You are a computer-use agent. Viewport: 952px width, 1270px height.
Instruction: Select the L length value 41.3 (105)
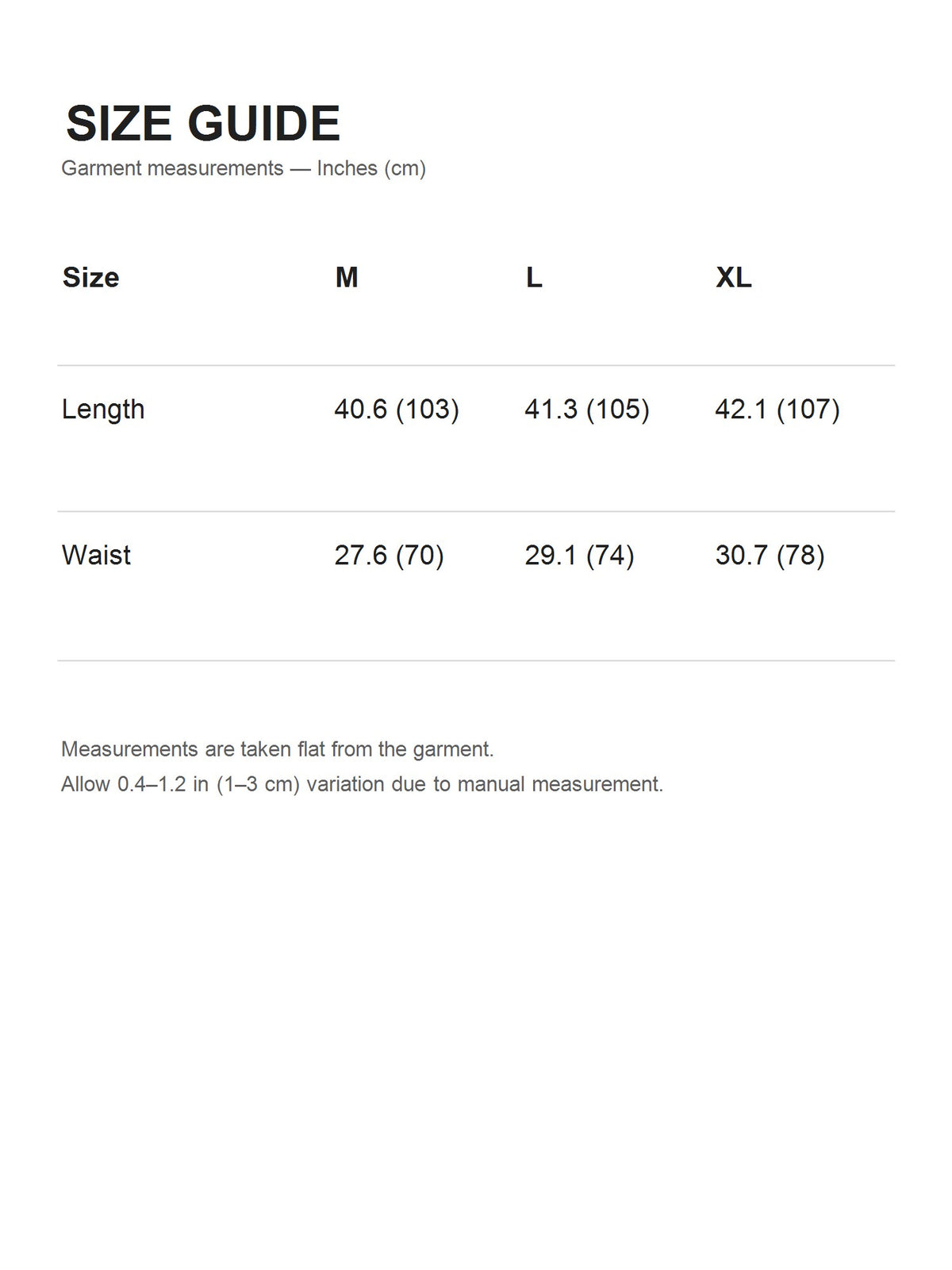click(x=587, y=410)
